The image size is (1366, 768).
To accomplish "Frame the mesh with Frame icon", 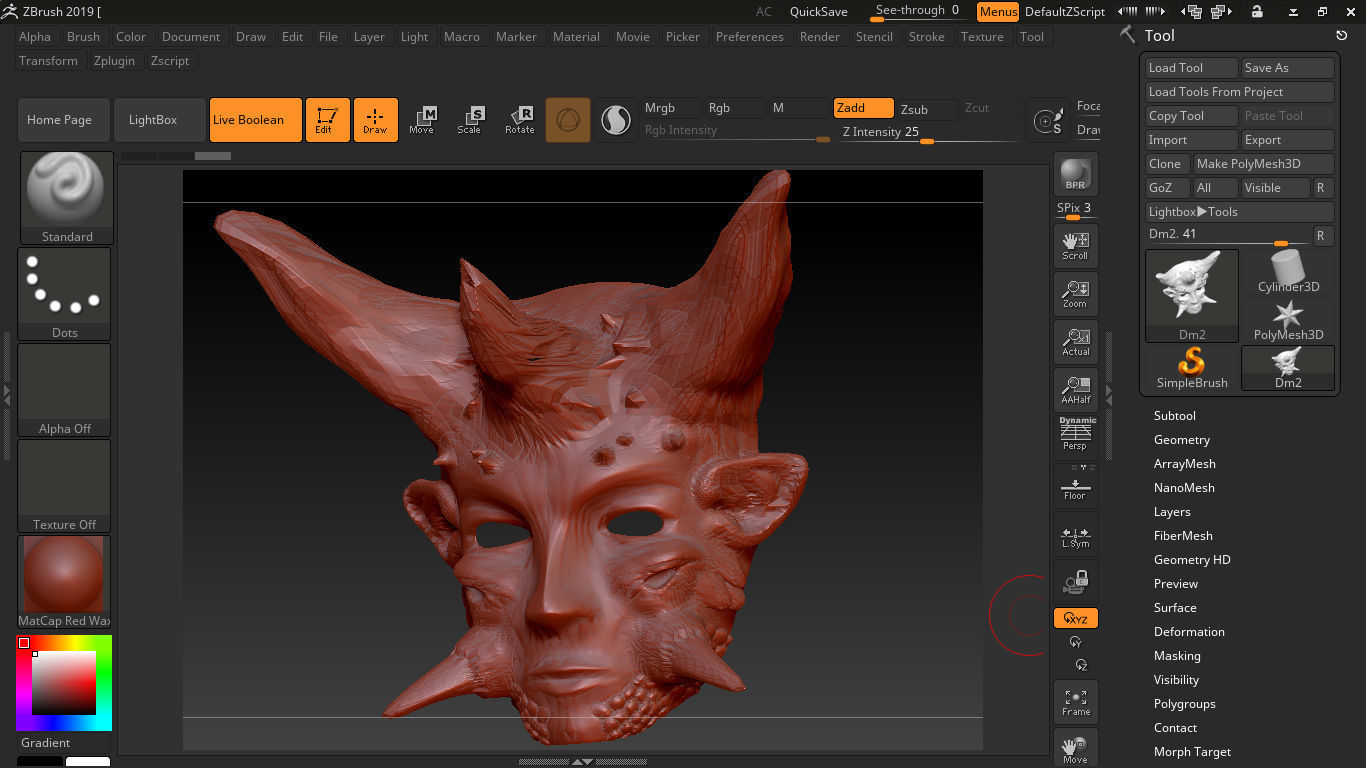I will (x=1076, y=702).
